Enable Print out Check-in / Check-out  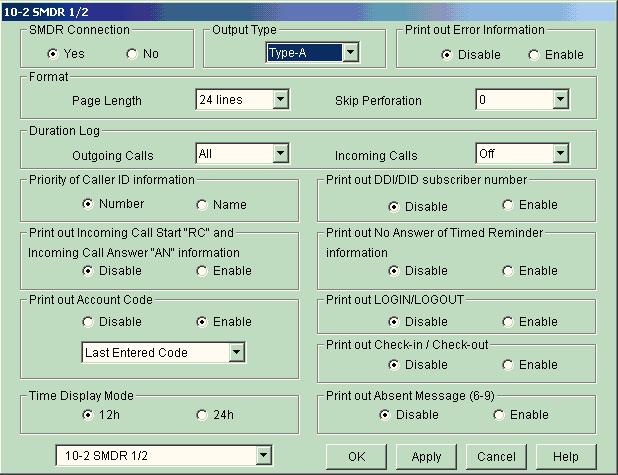pos(508,365)
